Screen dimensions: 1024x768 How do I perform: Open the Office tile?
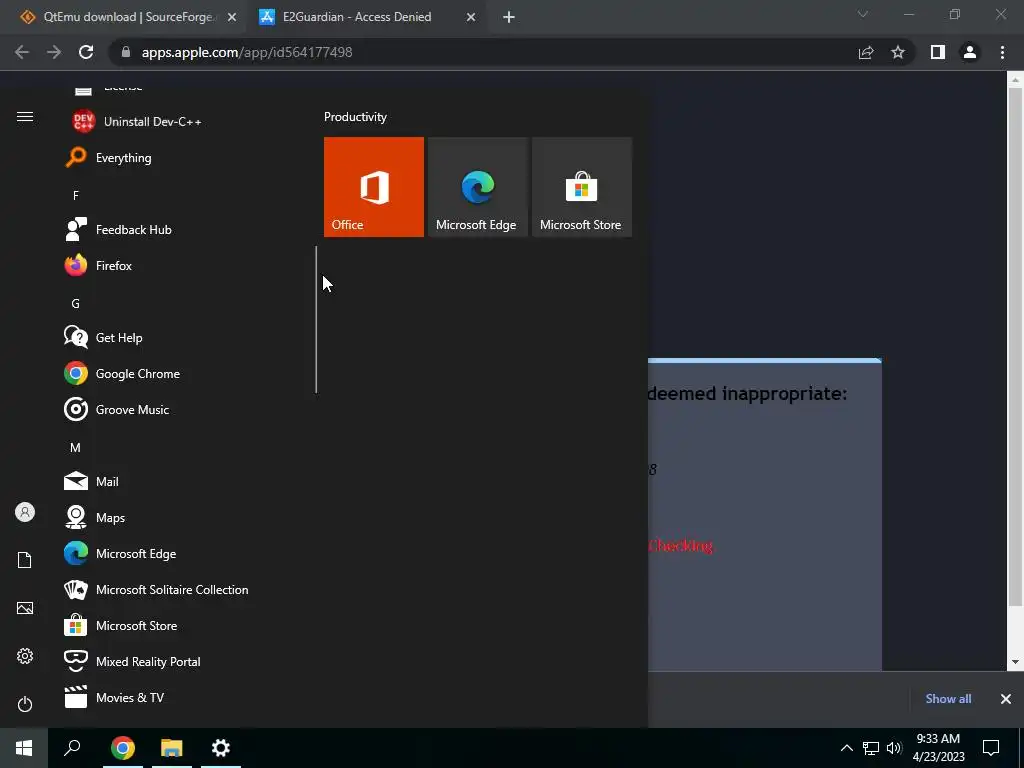(x=374, y=187)
